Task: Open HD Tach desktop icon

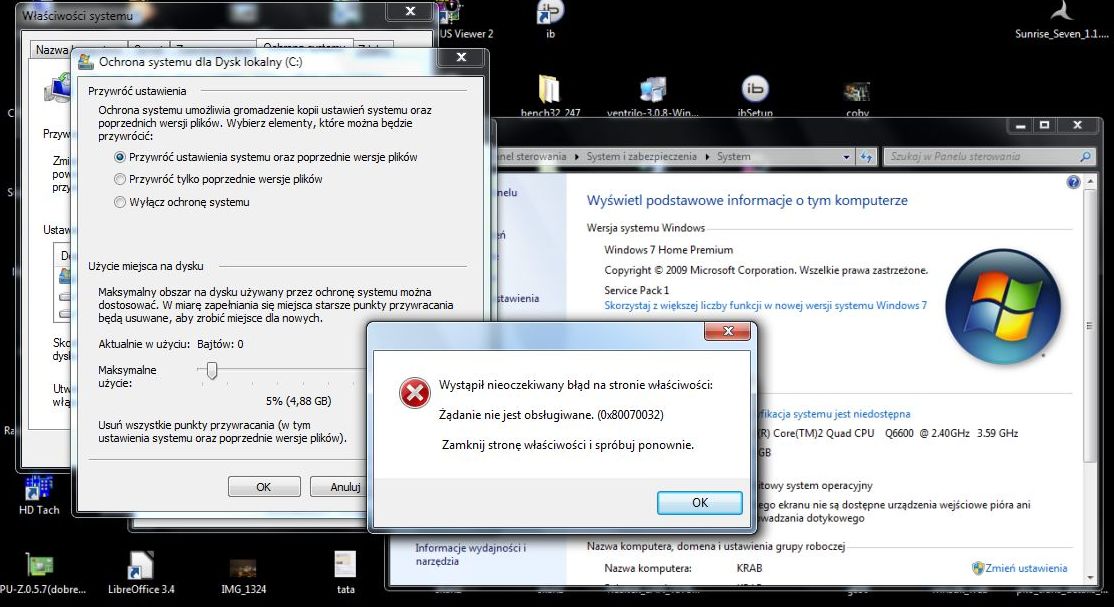Action: pyautogui.click(x=39, y=495)
